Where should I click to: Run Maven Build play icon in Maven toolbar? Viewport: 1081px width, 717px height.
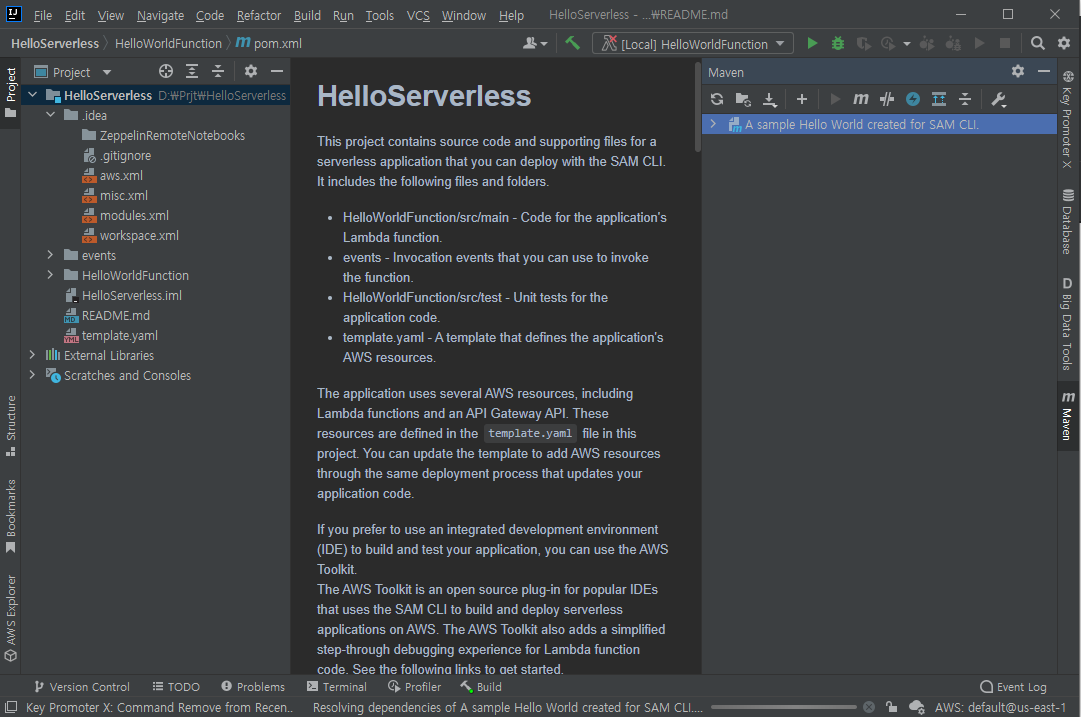[x=835, y=99]
